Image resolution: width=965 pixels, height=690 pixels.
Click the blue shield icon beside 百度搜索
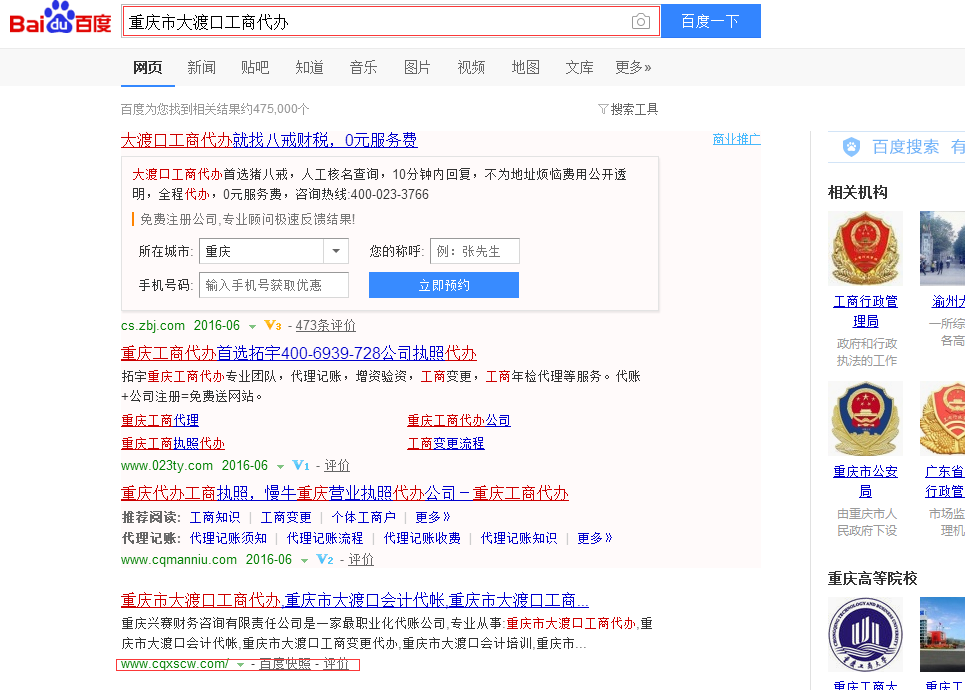849,146
